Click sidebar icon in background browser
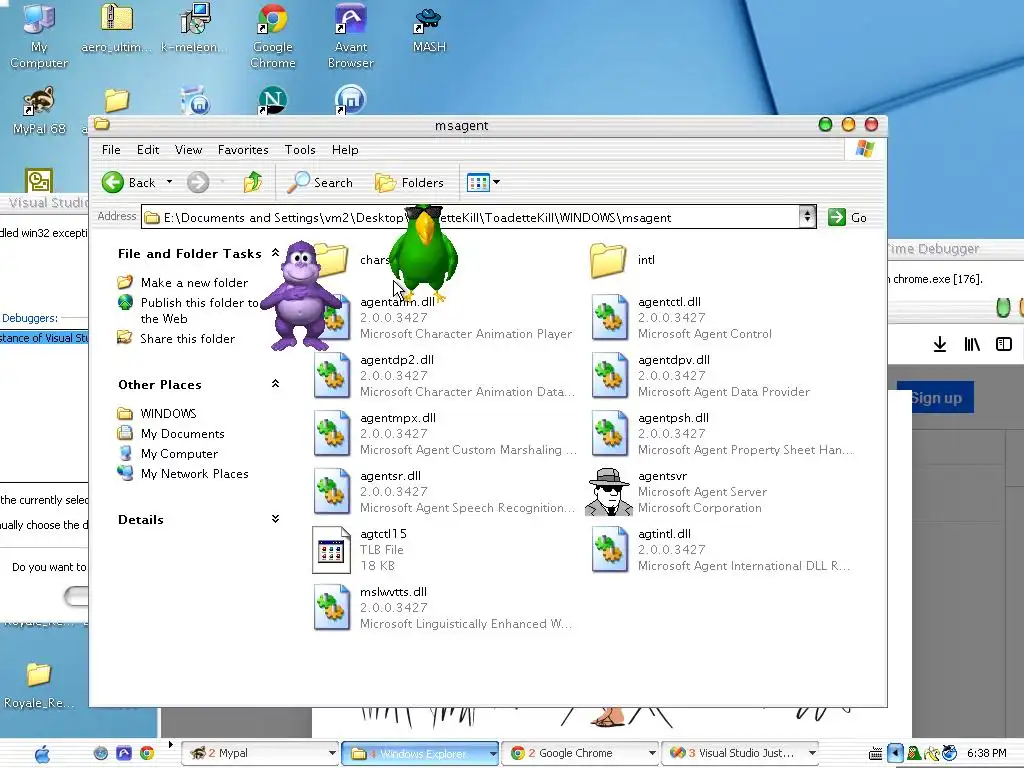The width and height of the screenshot is (1024, 768). [1004, 344]
